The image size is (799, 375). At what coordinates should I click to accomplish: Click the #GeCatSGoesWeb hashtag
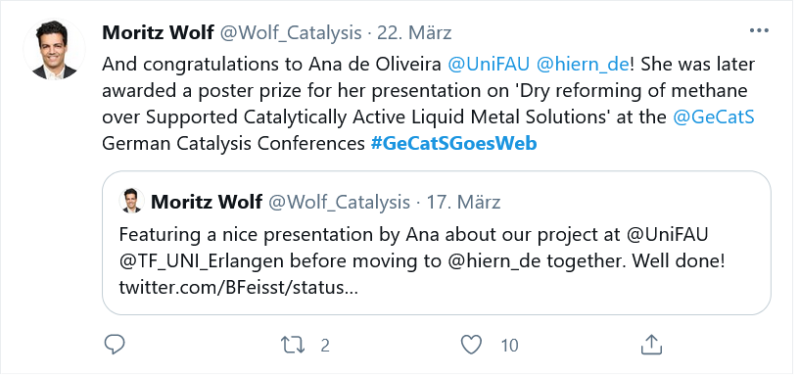click(x=454, y=144)
